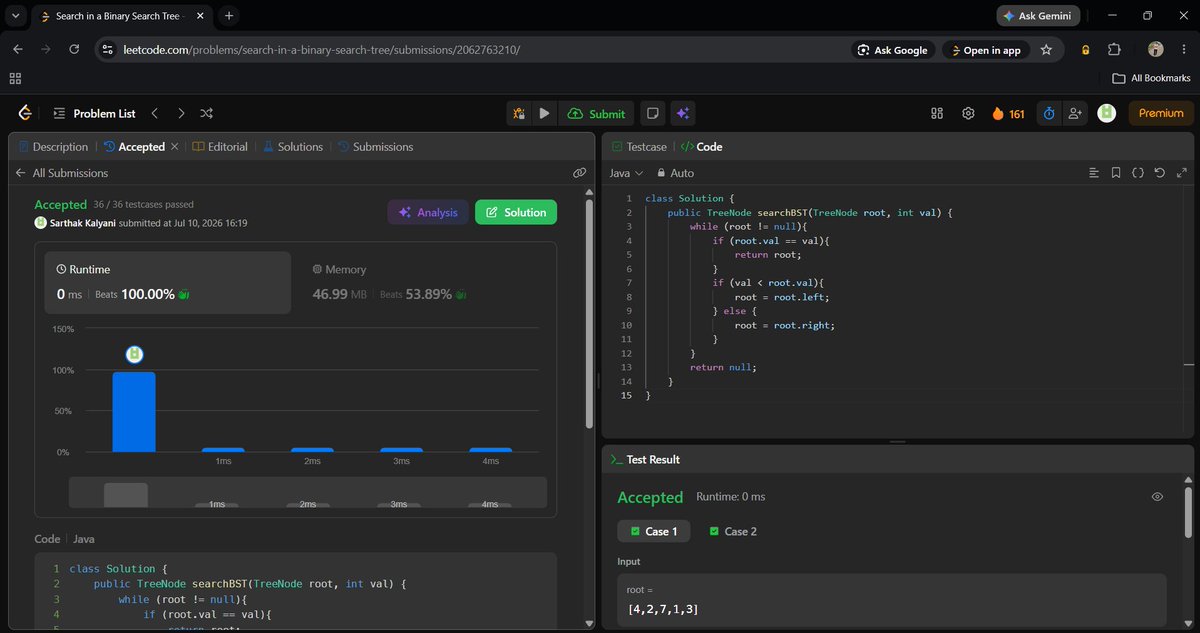Go to previous problem arrow
The image size is (1200, 633).
click(155, 113)
